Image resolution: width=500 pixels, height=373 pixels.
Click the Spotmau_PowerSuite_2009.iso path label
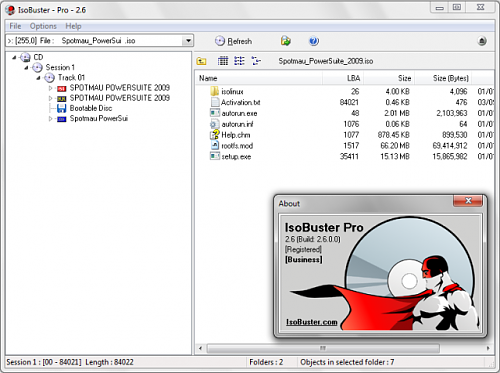pos(326,61)
